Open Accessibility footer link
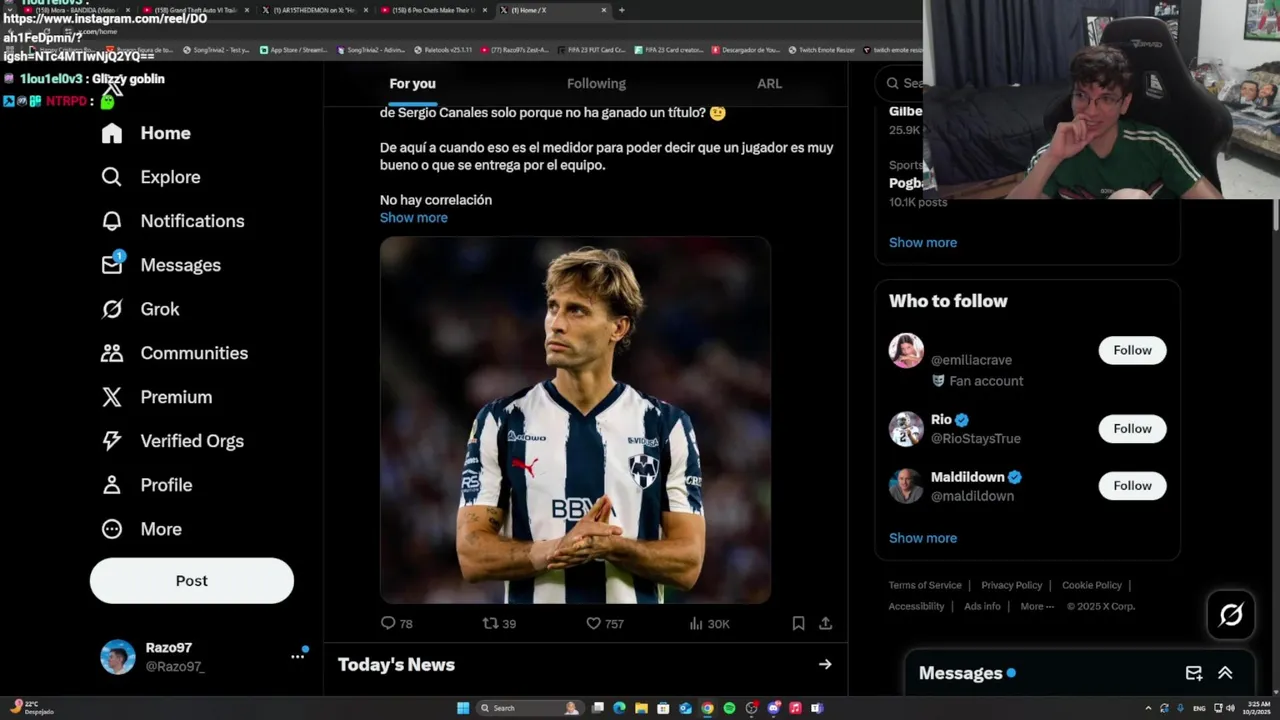 pyautogui.click(x=916, y=606)
